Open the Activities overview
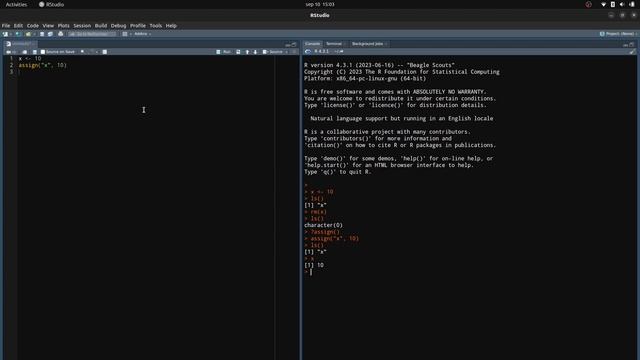 tap(16, 4)
